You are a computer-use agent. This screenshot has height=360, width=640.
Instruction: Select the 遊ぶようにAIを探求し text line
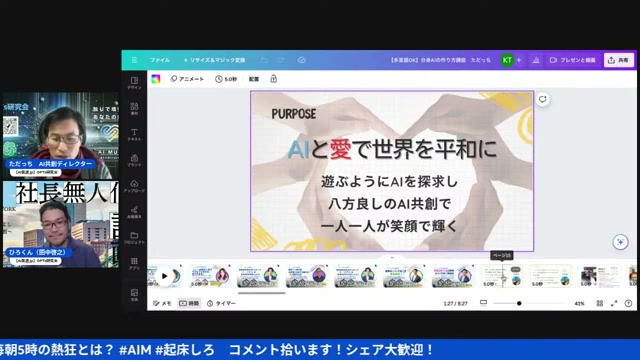(x=389, y=182)
